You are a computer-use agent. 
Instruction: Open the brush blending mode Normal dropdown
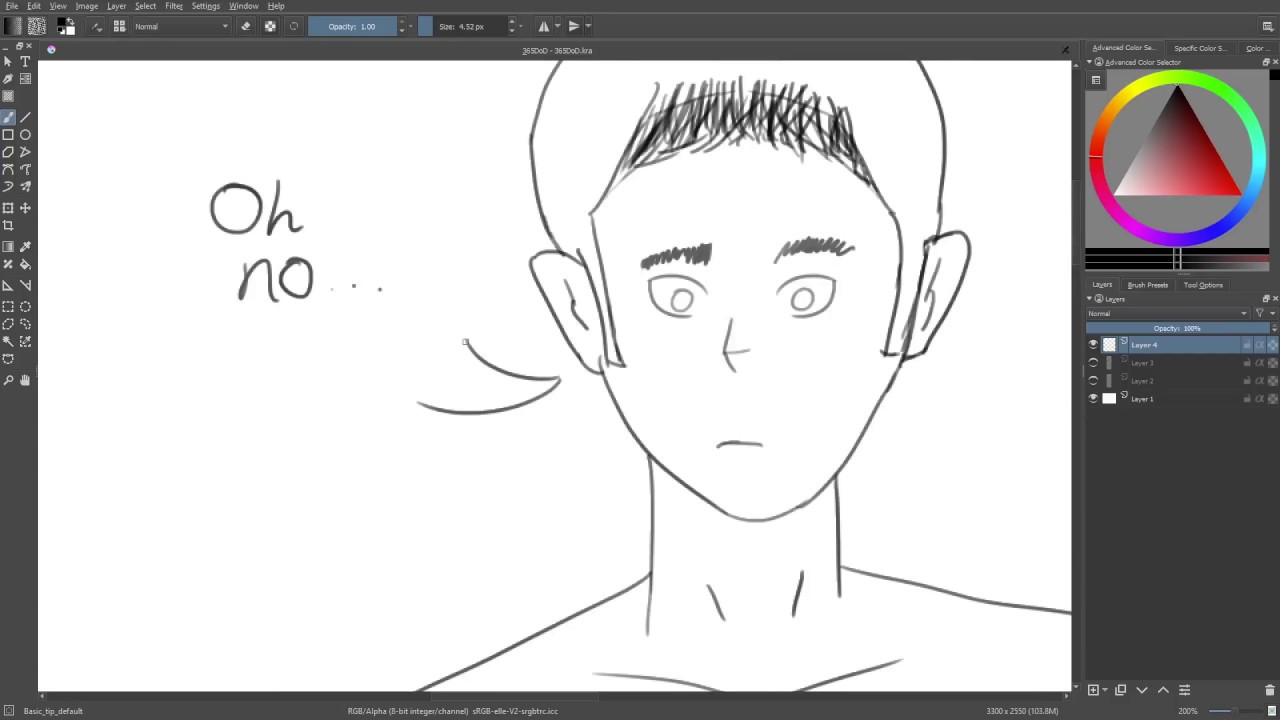[x=182, y=26]
